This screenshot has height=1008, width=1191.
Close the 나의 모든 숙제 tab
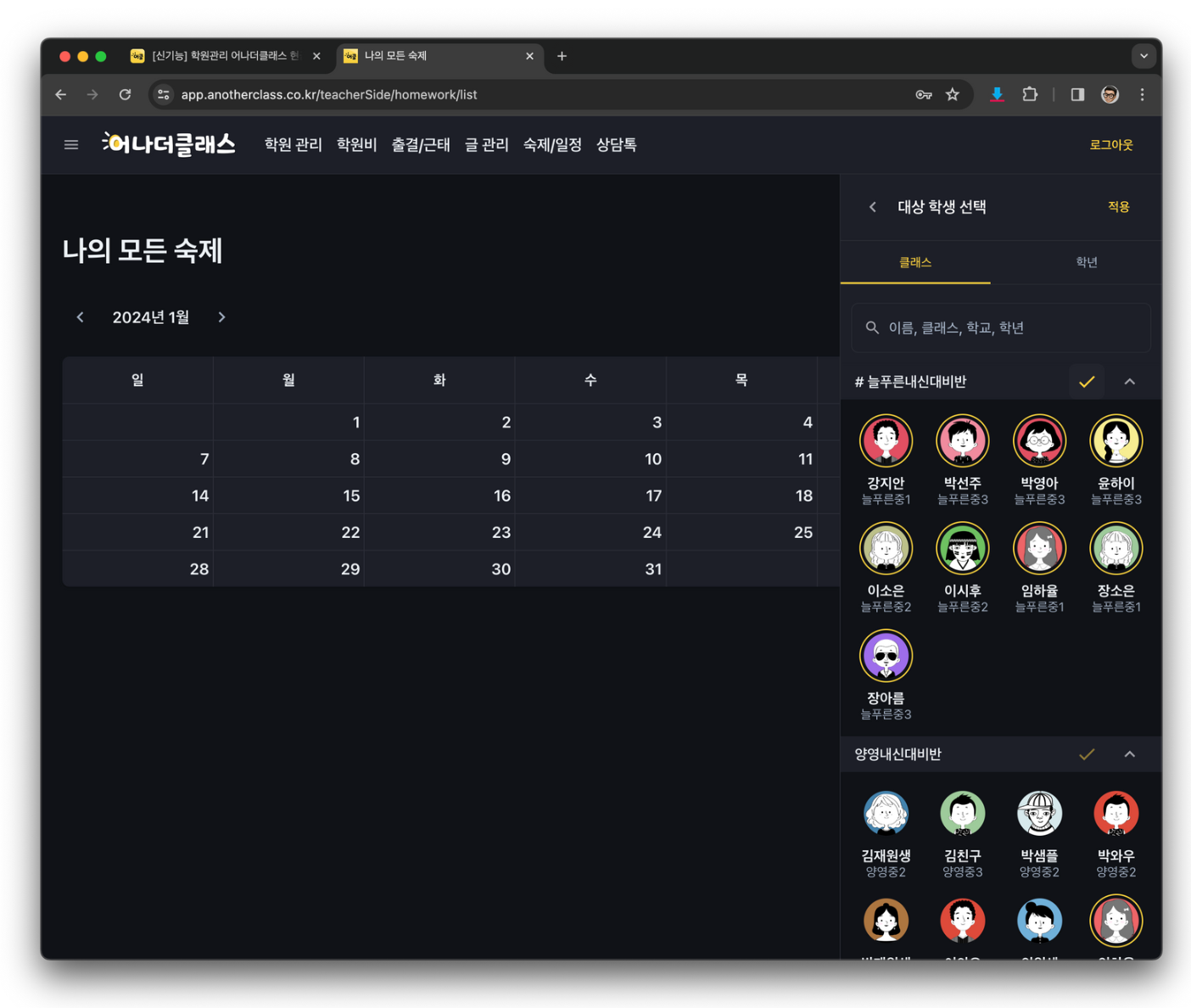tap(529, 56)
